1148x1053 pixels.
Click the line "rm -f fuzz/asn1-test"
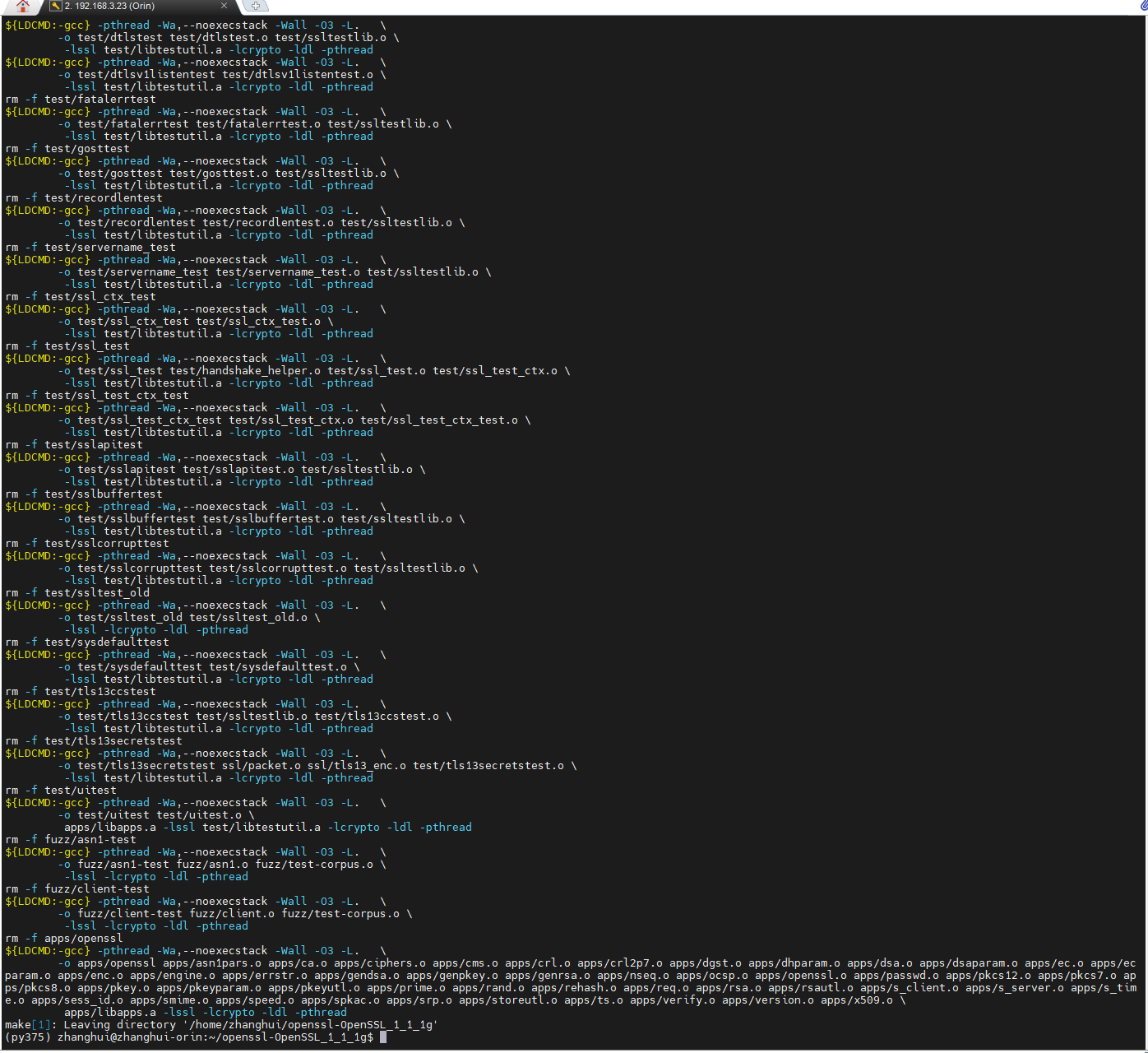click(71, 840)
